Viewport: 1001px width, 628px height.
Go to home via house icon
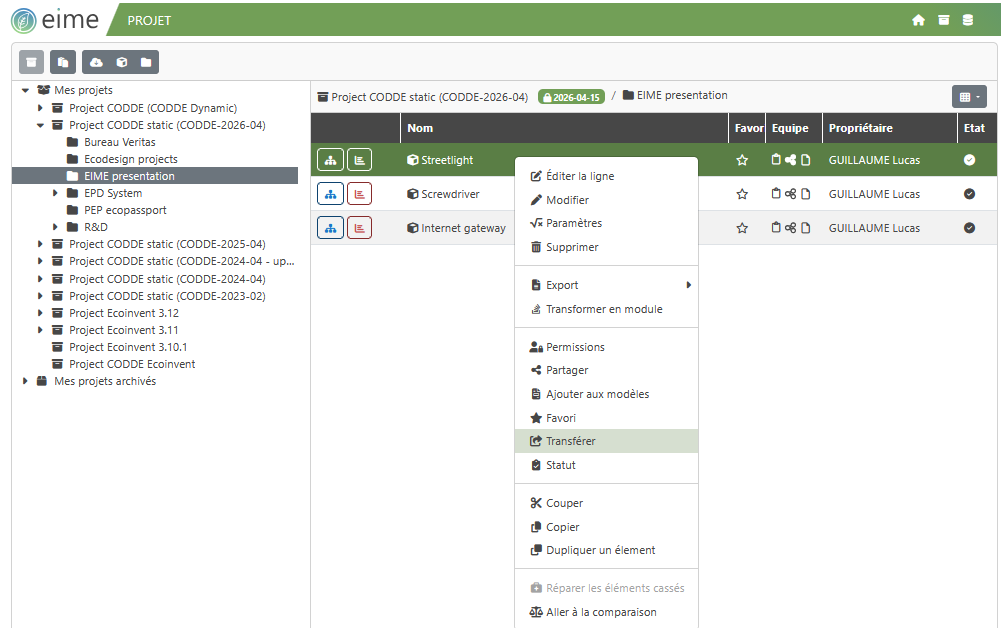pos(918,20)
